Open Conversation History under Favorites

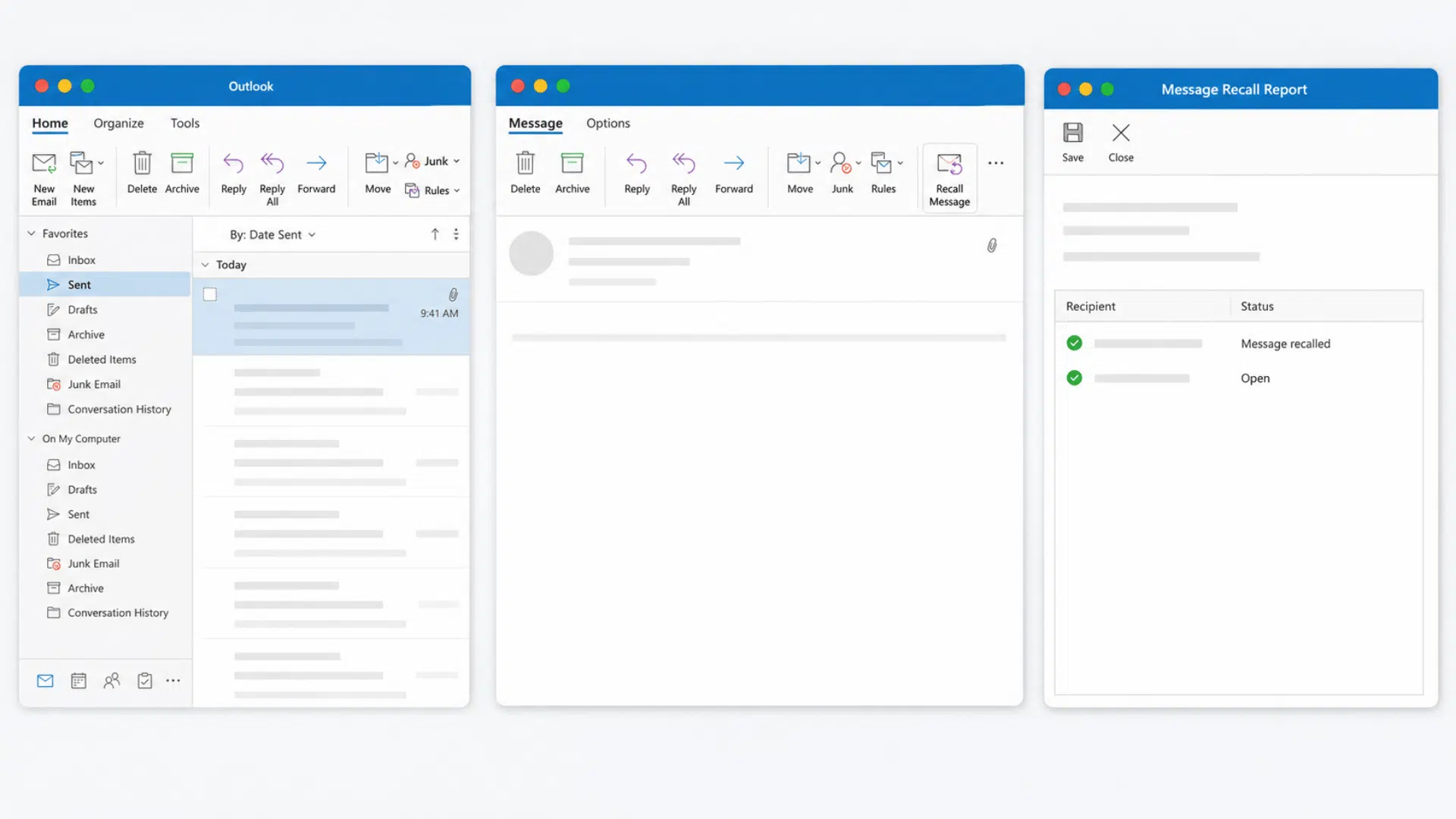(105, 409)
